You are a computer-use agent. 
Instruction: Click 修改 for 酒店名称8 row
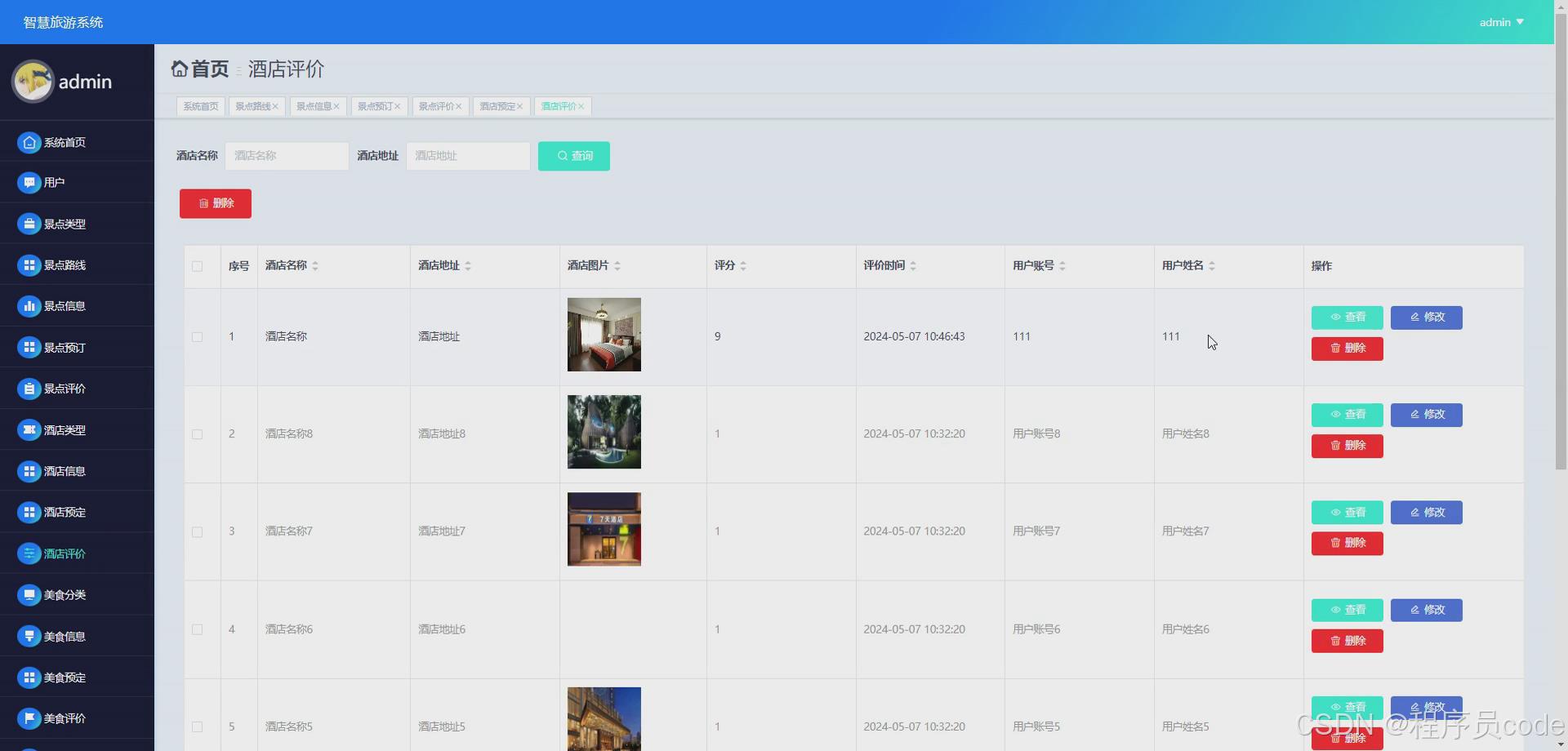[x=1427, y=415]
